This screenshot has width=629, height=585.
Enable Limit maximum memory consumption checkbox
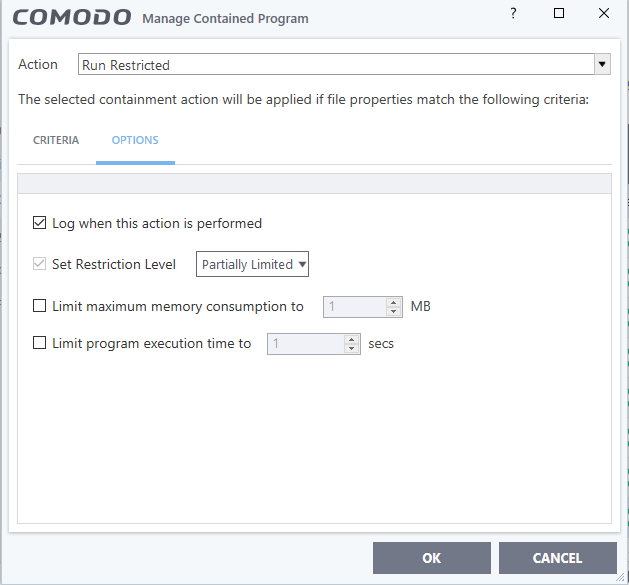[x=40, y=307]
